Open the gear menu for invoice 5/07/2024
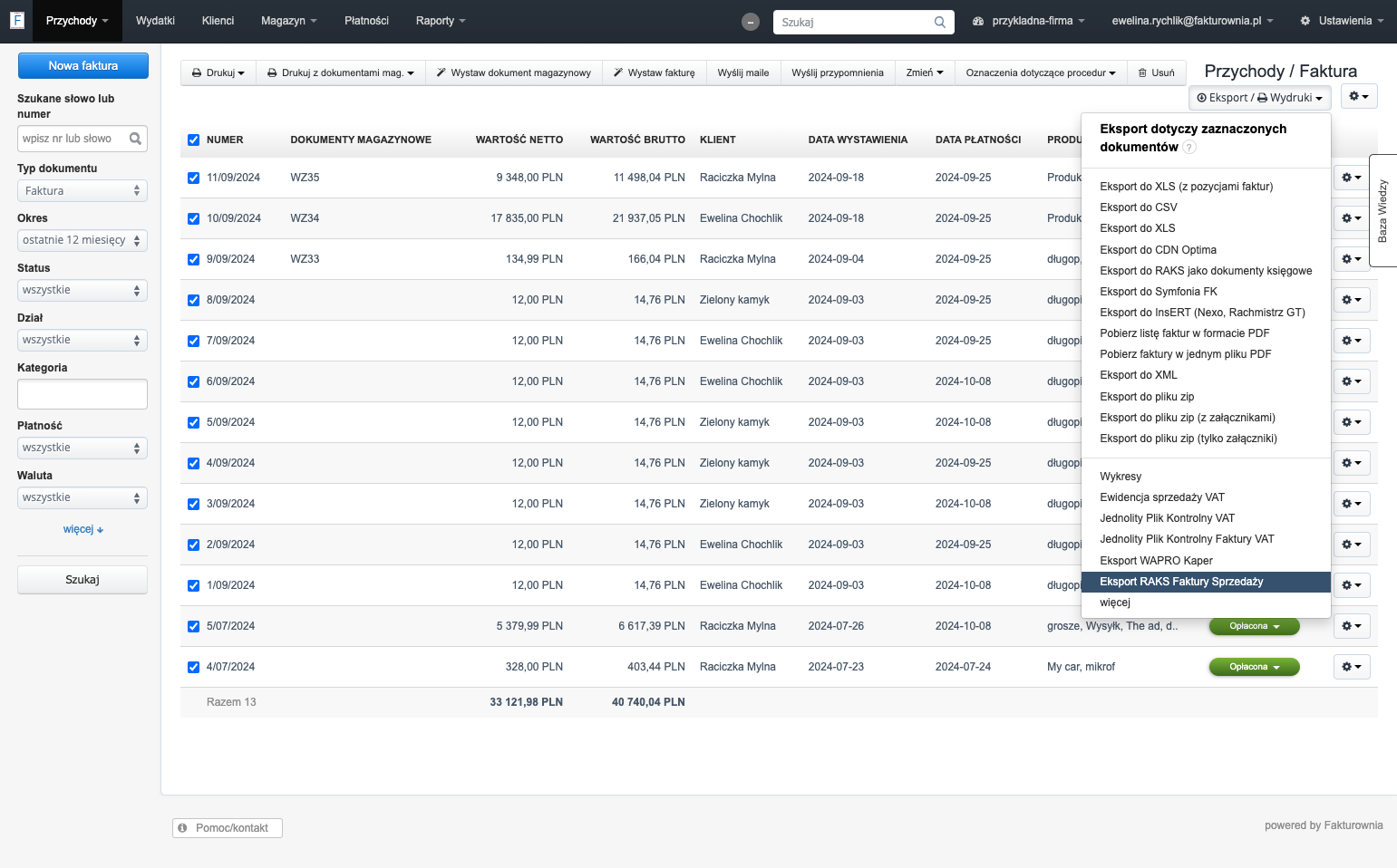Screen dimensions: 1397x868 (1352, 626)
